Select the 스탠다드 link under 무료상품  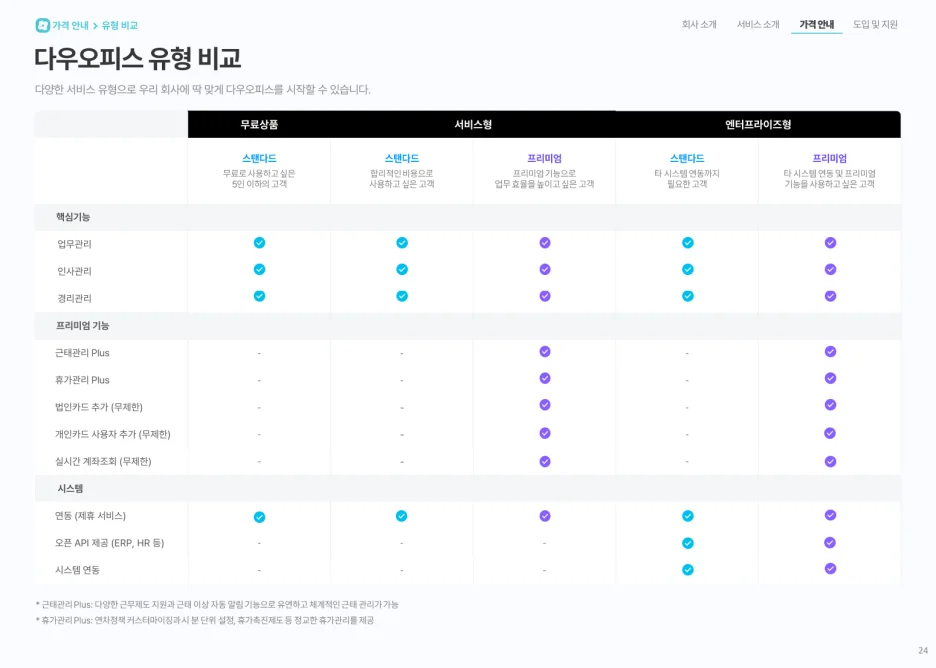pyautogui.click(x=260, y=159)
